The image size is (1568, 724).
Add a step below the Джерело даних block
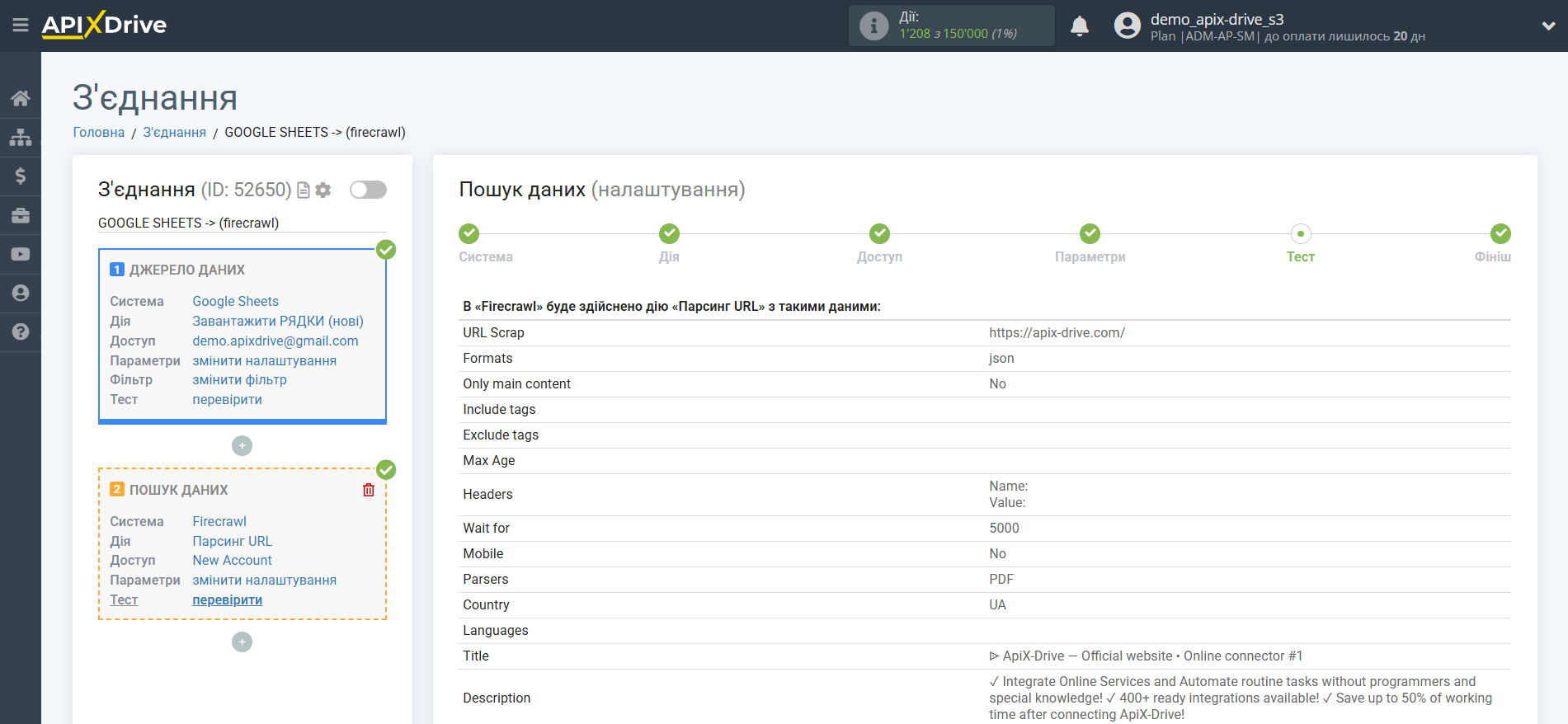[x=242, y=446]
